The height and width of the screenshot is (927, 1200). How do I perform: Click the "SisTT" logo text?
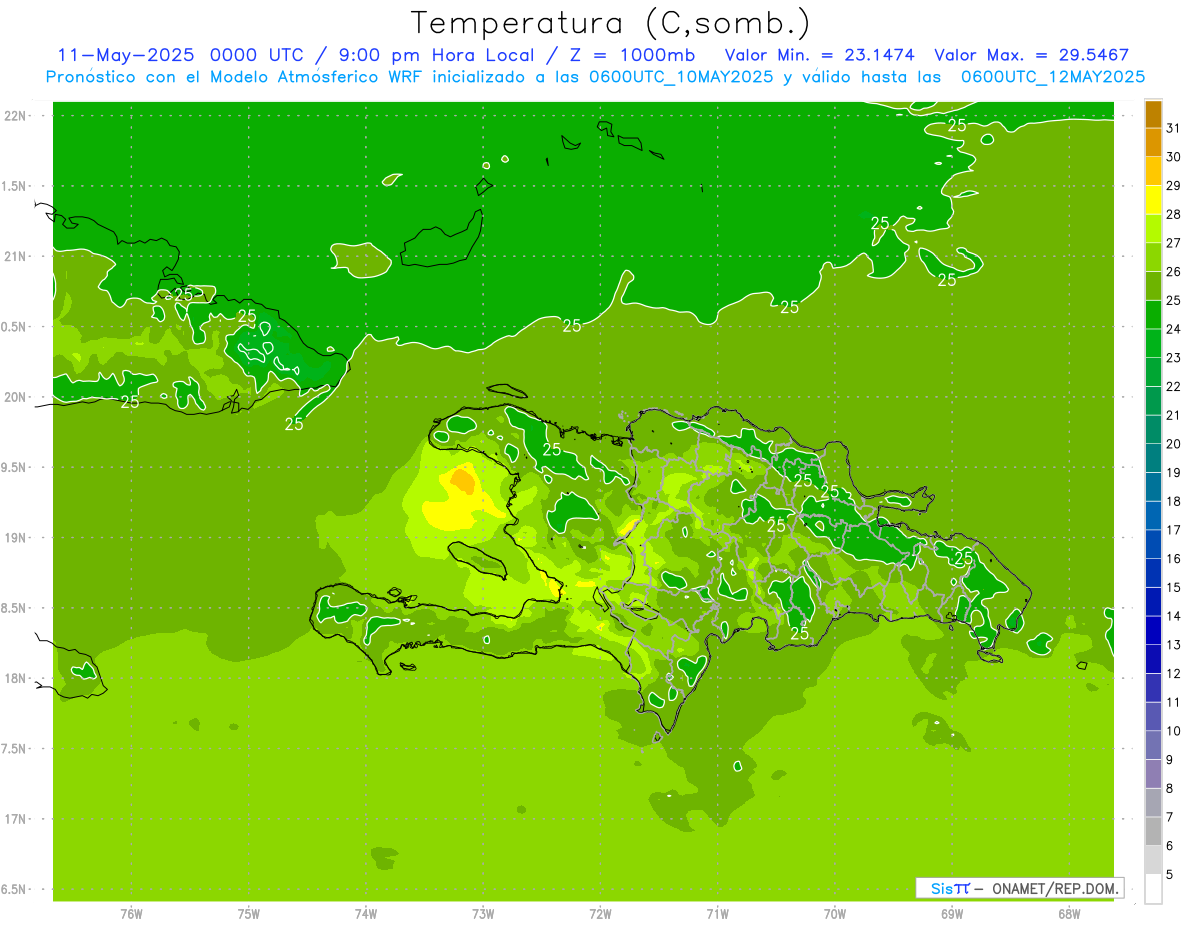pos(950,888)
